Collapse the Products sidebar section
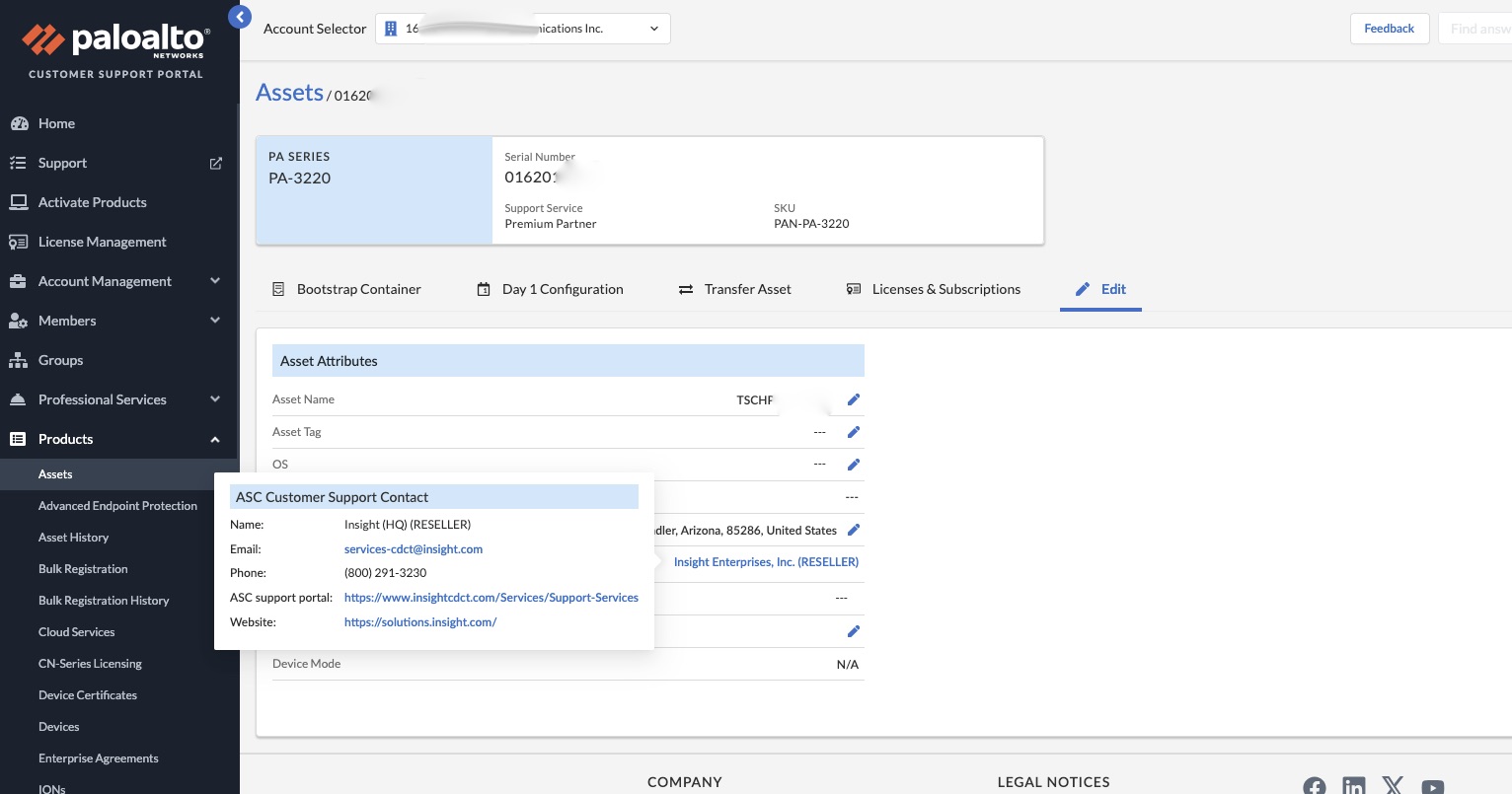 click(x=215, y=439)
